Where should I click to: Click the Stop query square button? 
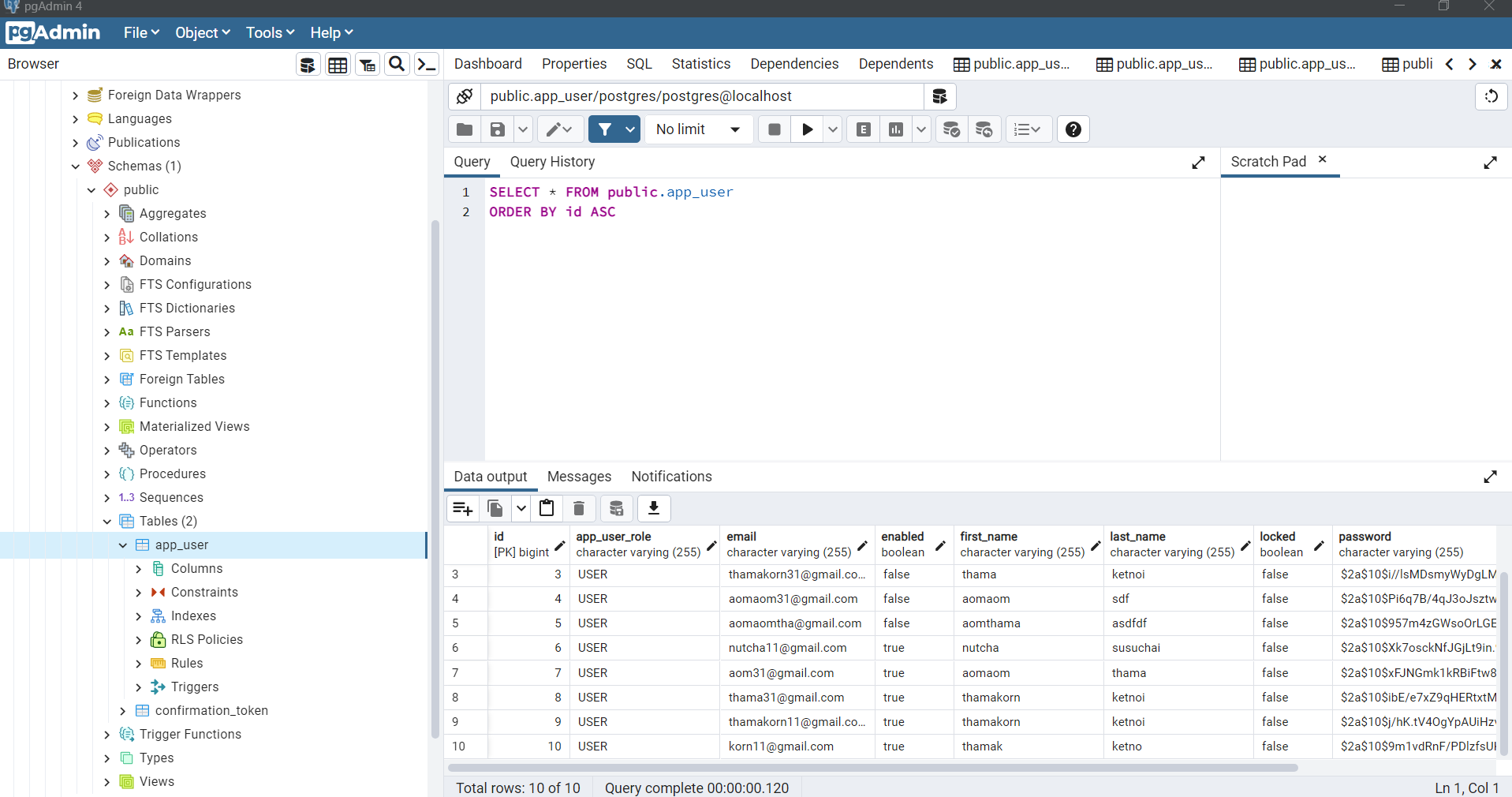click(x=775, y=129)
